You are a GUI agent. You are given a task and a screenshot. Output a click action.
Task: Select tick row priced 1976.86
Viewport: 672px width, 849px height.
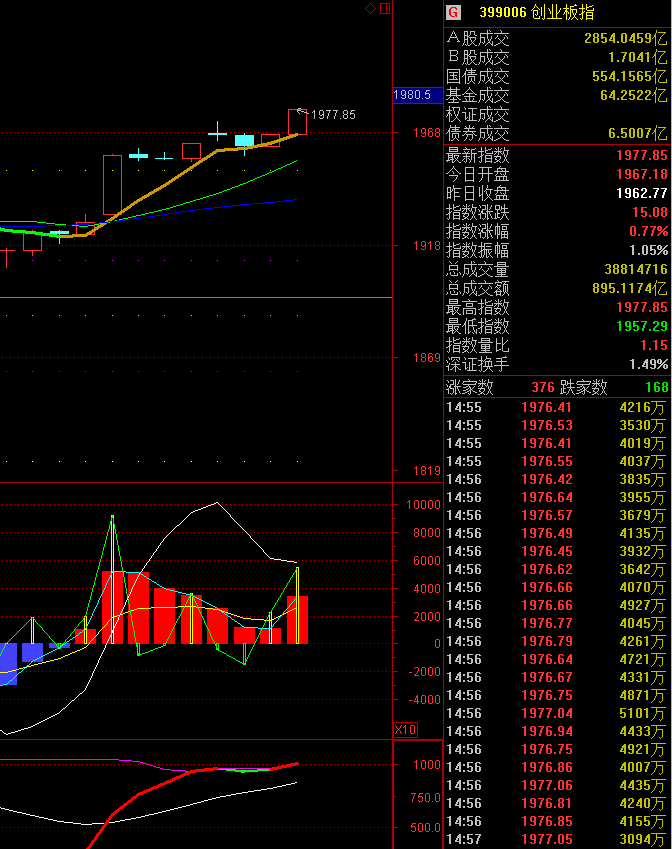click(556, 768)
